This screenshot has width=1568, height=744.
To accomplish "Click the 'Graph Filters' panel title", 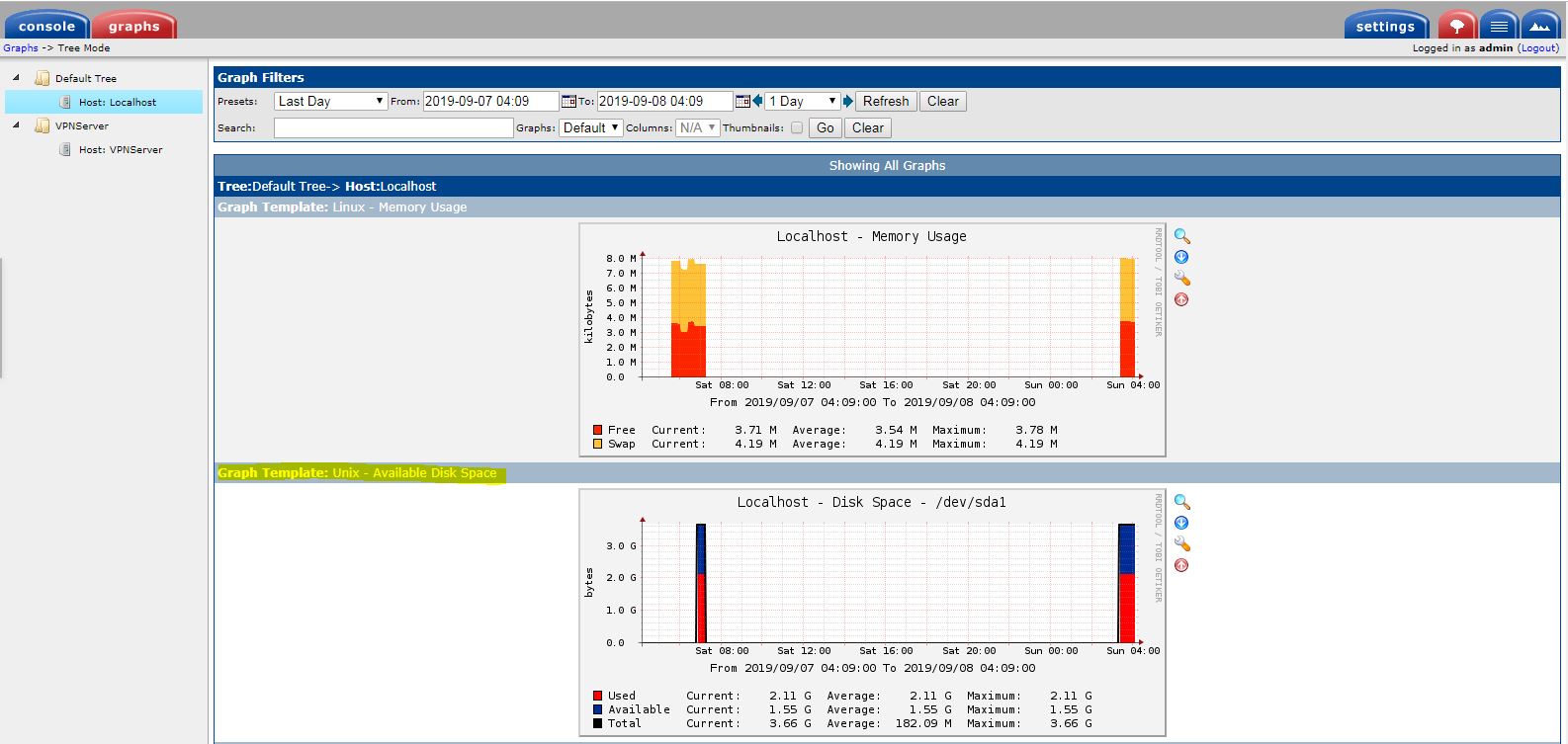I will pyautogui.click(x=261, y=77).
